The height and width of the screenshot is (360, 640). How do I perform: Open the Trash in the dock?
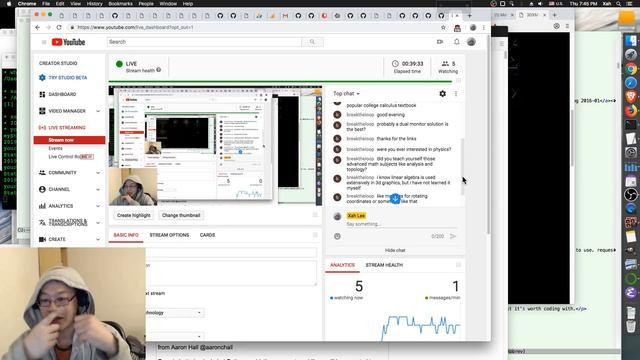631,327
